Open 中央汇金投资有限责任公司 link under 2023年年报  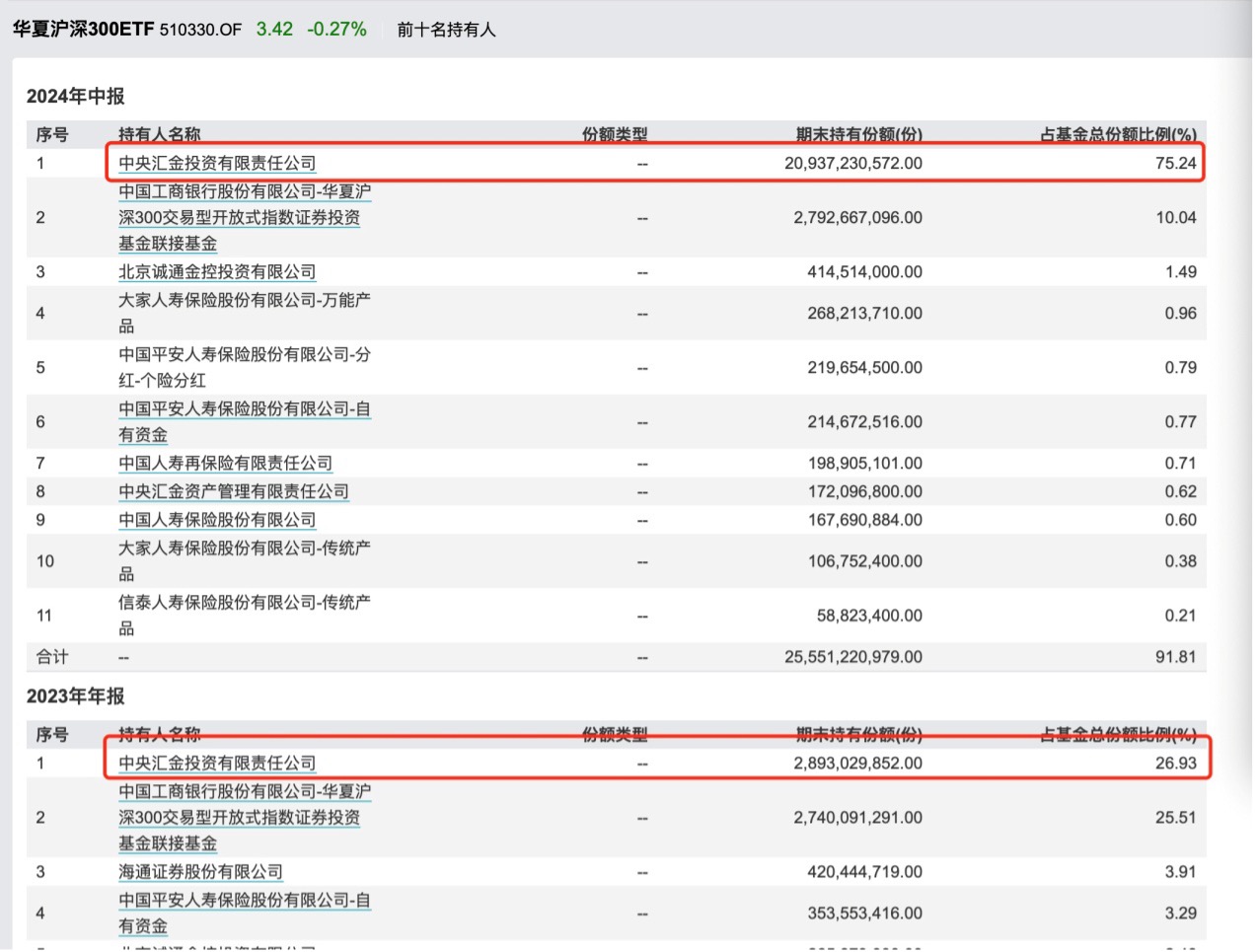pos(216,763)
